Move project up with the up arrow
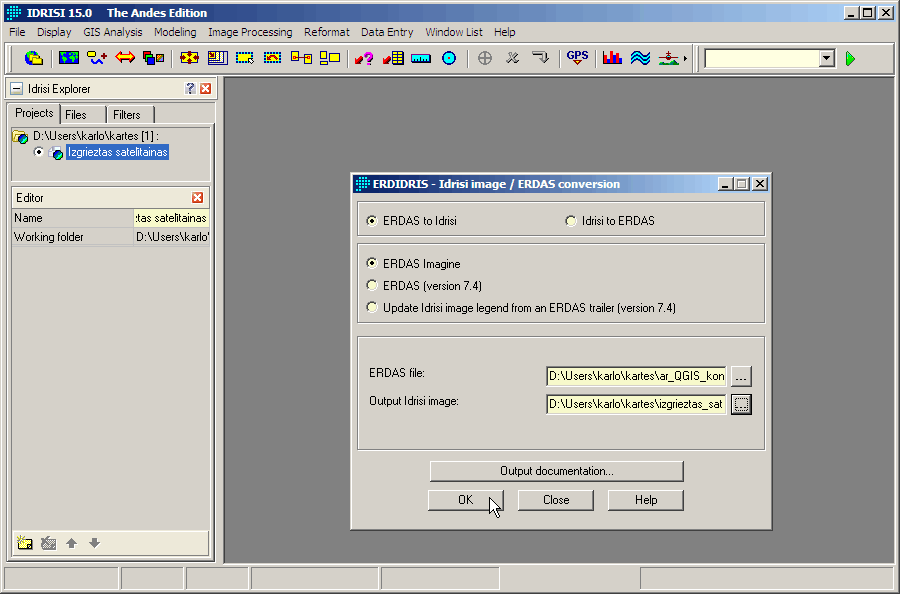 (71, 543)
